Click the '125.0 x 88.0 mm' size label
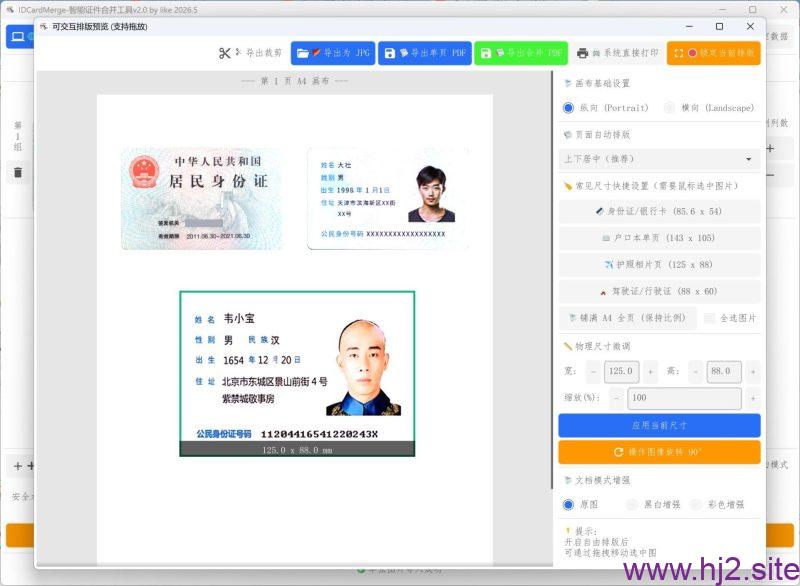This screenshot has height=586, width=800. pos(297,450)
